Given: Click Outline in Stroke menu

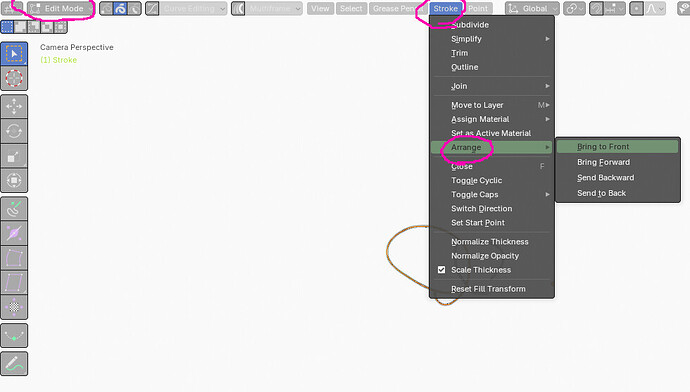Looking at the screenshot, I should (x=492, y=67).
